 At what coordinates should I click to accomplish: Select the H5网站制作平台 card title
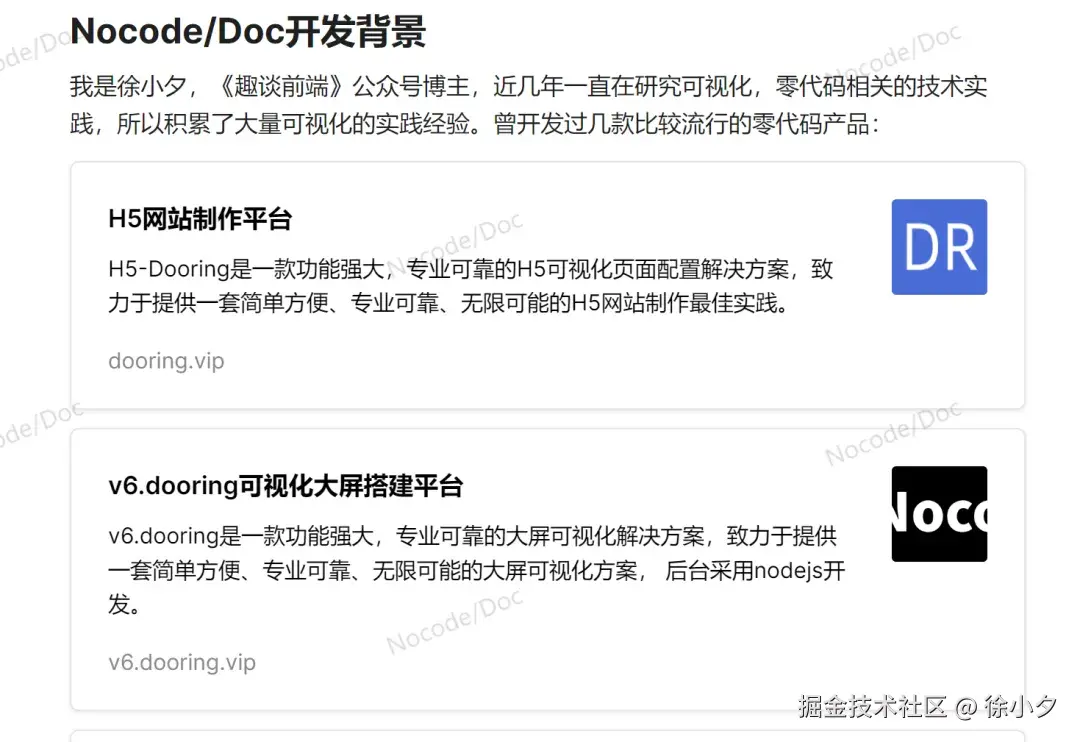pyautogui.click(x=200, y=219)
